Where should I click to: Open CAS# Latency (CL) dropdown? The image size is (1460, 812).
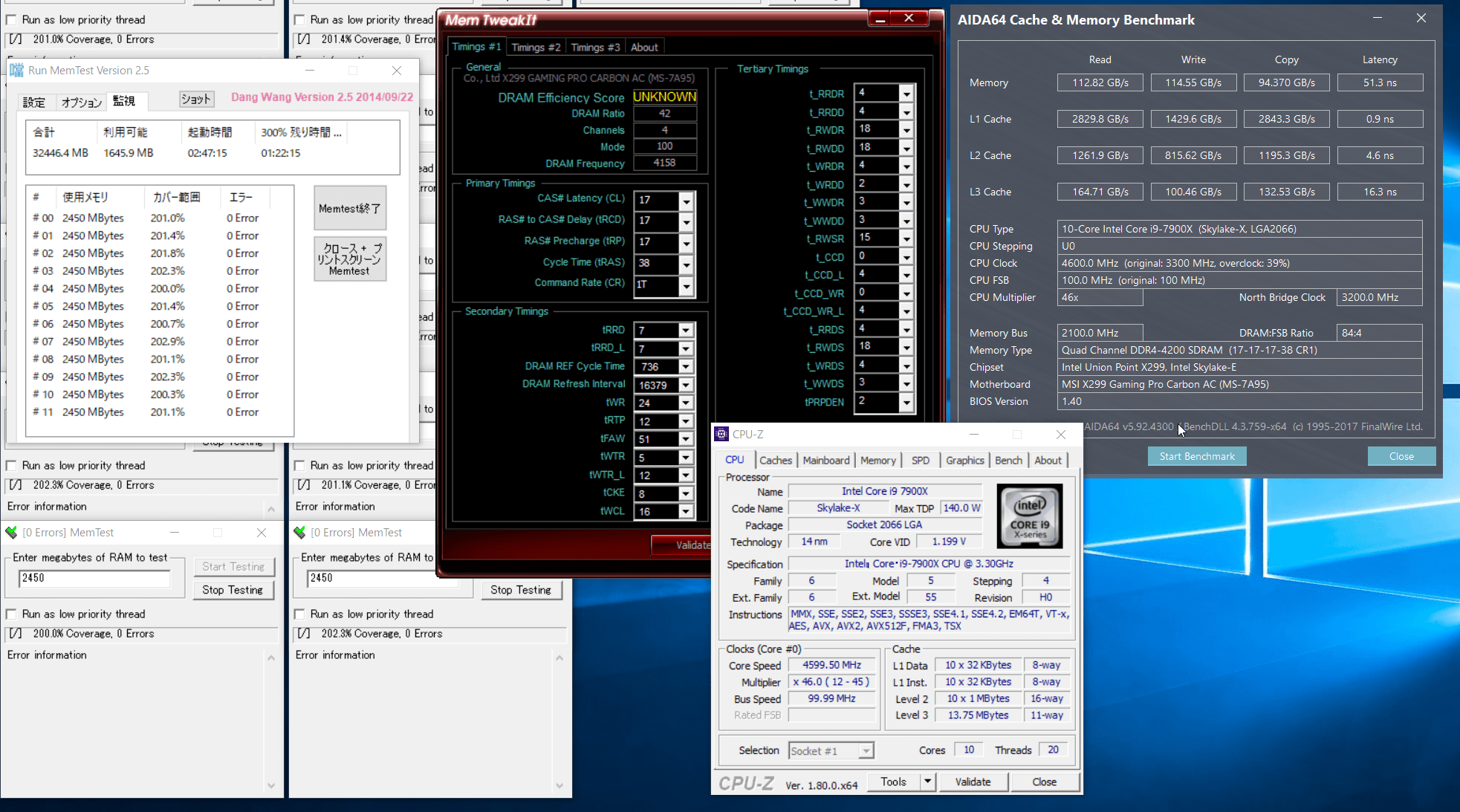pos(687,201)
